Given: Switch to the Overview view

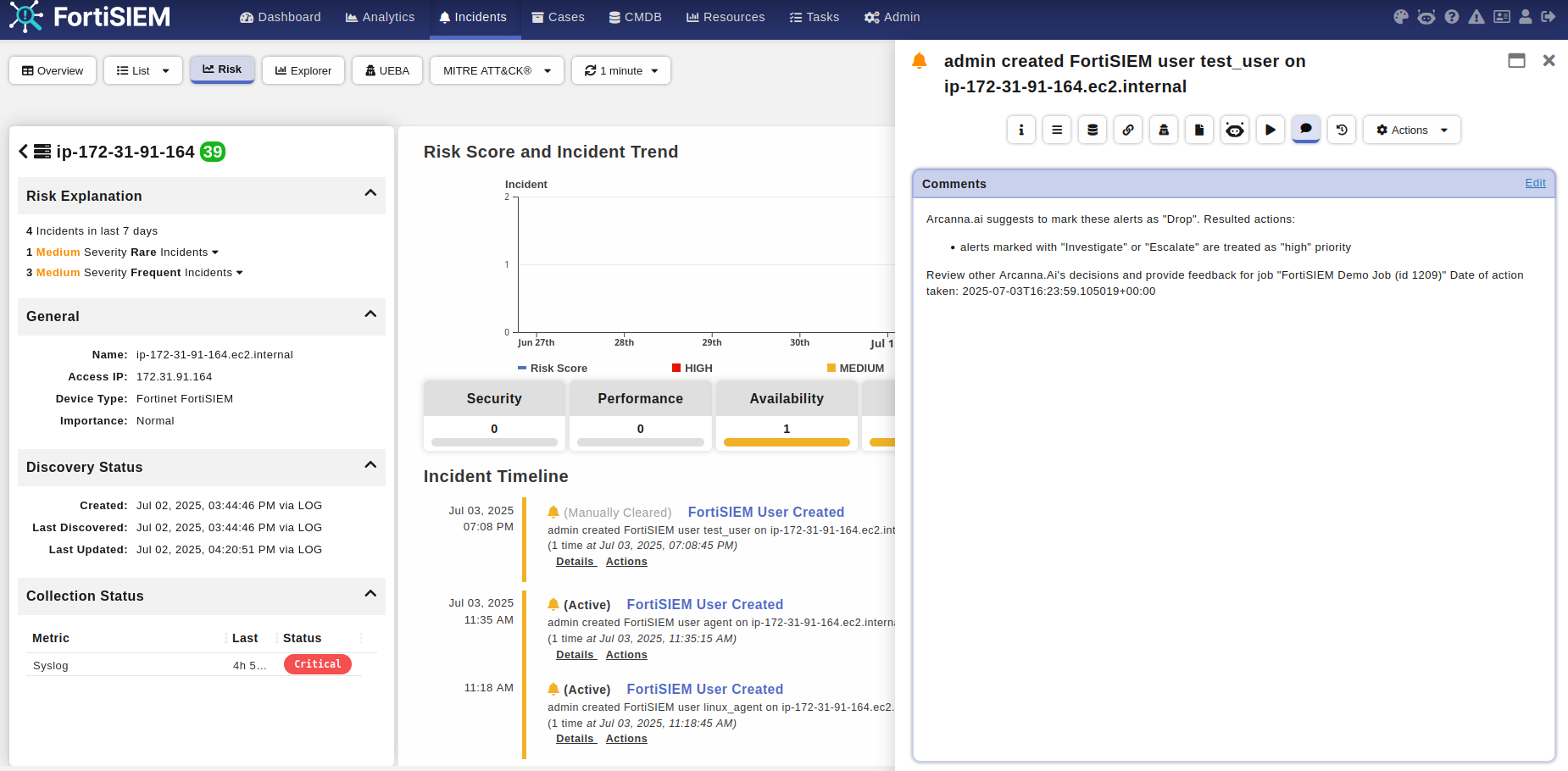Looking at the screenshot, I should [x=53, y=70].
